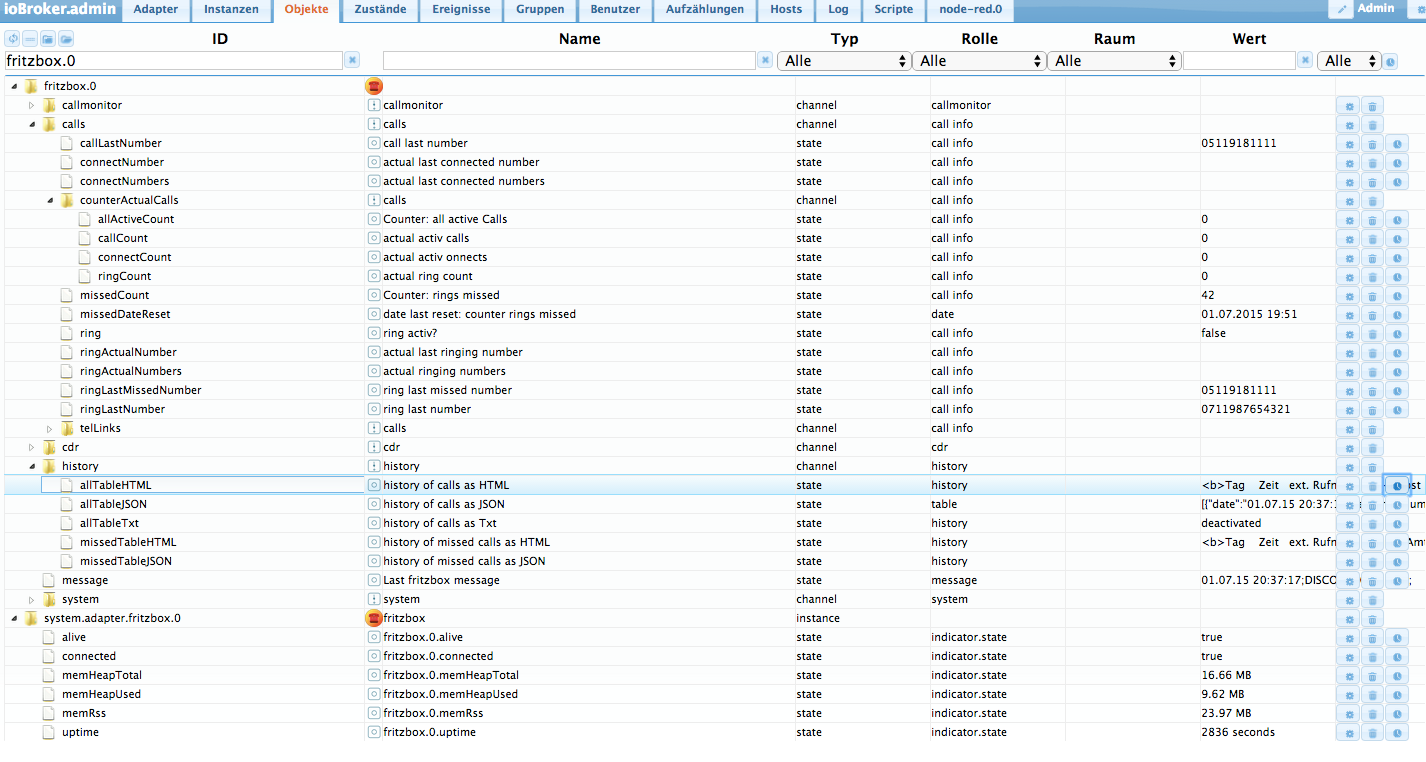Open the Scripte tab
This screenshot has width=1426, height=762.
pyautogui.click(x=893, y=10)
